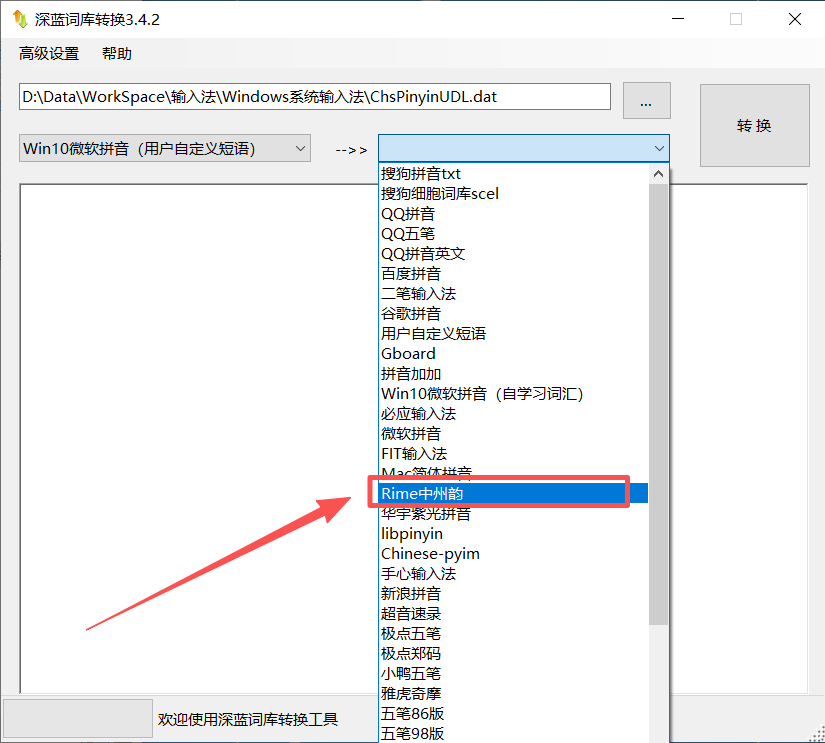
Task: Select the highlighted Rime中州韵 option
Action: (x=514, y=494)
